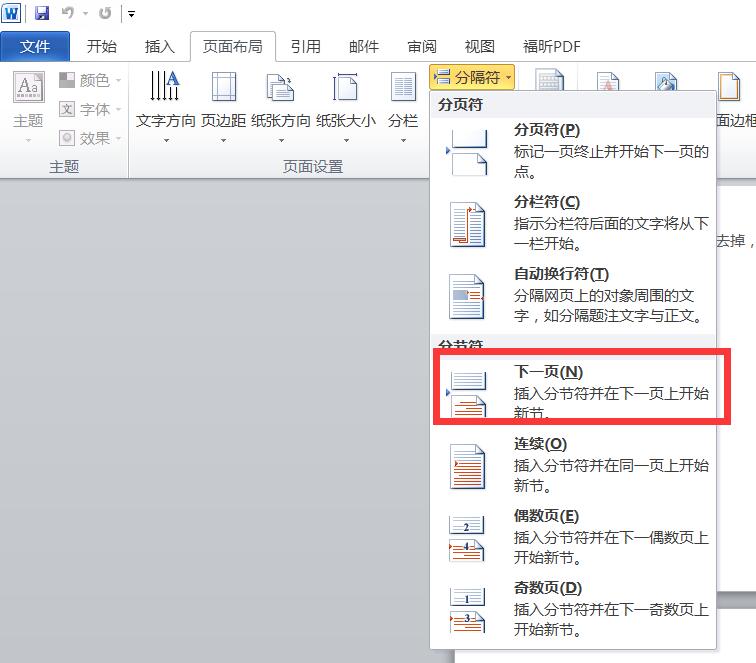Image resolution: width=756 pixels, height=663 pixels.
Task: Click the Word application icon
Action: (x=11, y=13)
